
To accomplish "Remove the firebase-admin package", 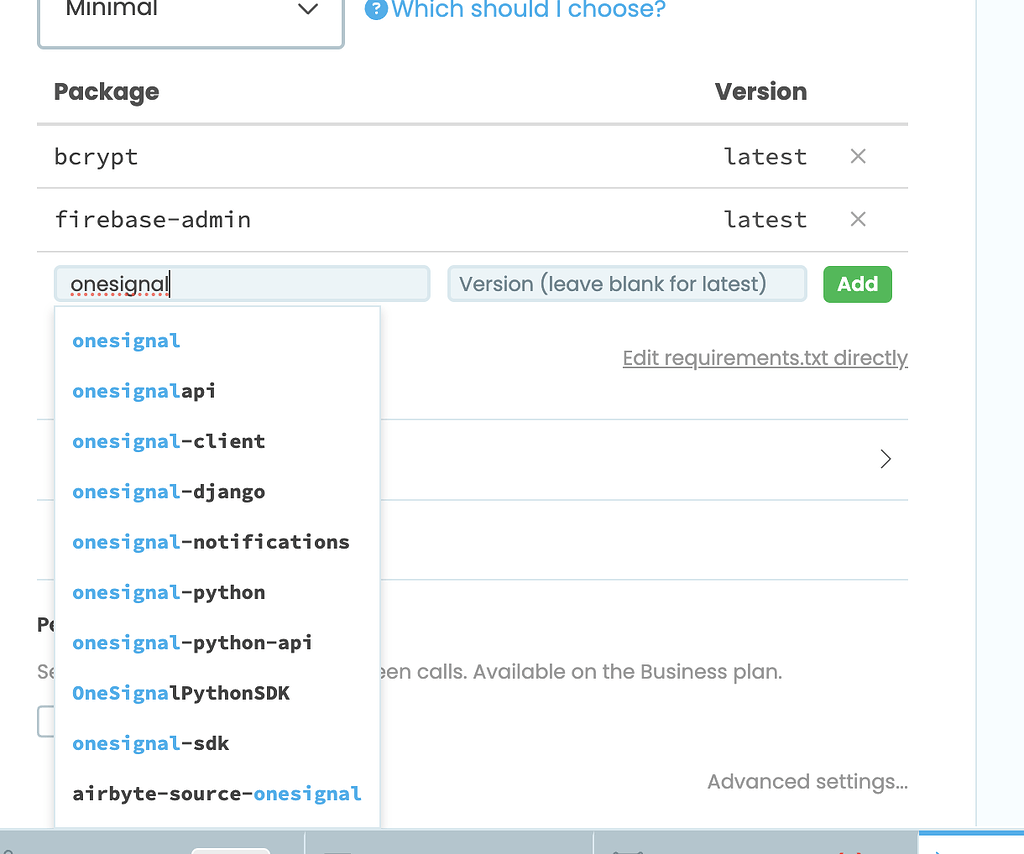I will pyautogui.click(x=857, y=219).
